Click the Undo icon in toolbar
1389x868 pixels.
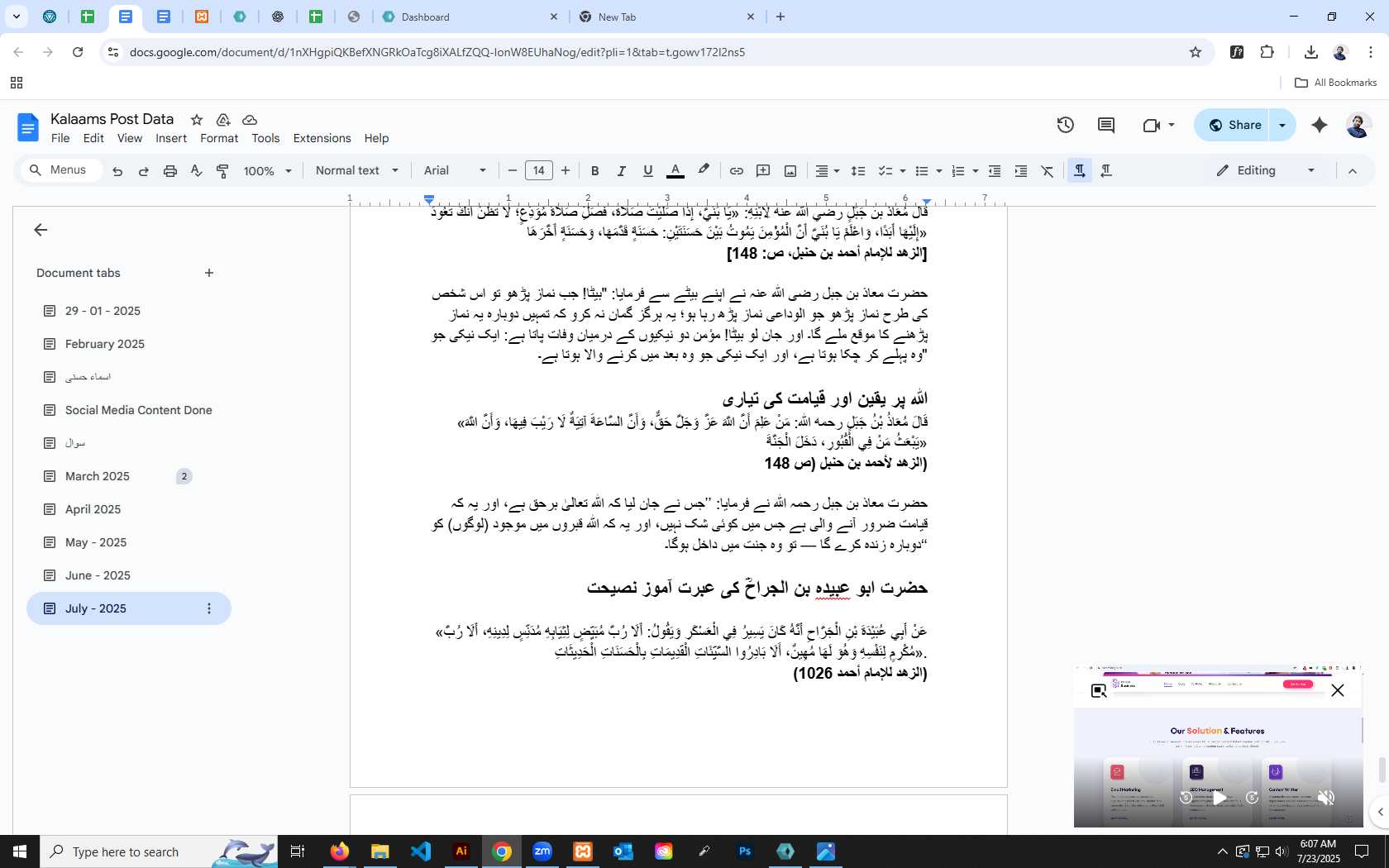click(117, 171)
